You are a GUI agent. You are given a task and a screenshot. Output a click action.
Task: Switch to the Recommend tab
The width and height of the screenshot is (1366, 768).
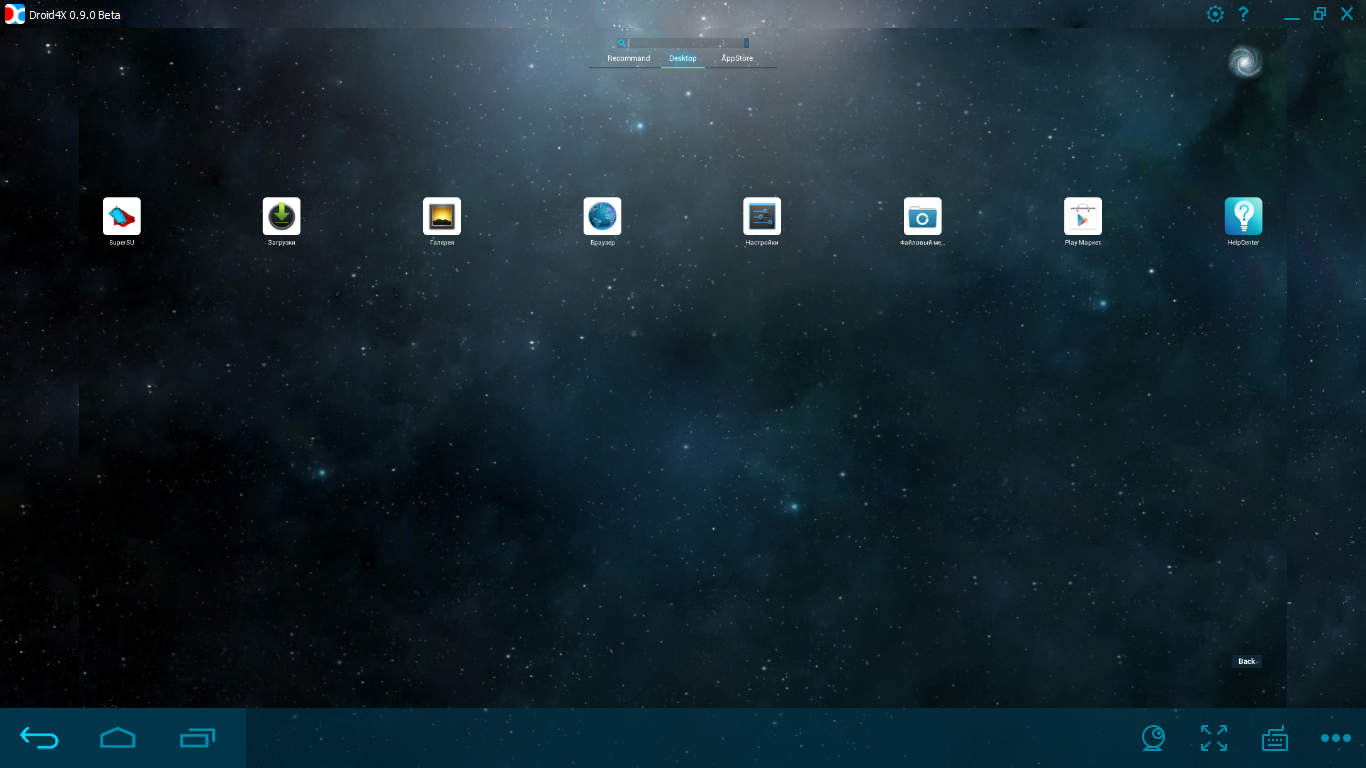[x=628, y=58]
